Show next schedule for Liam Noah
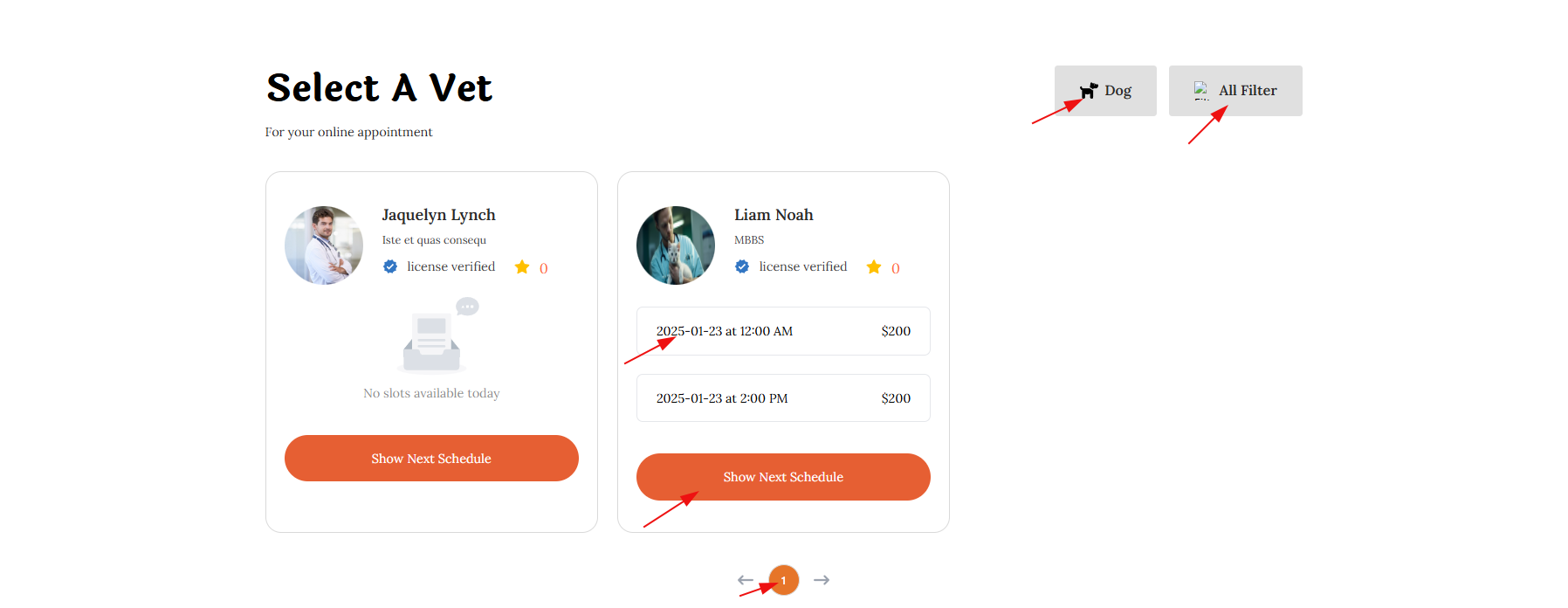Image resolution: width=1568 pixels, height=608 pixels. tap(783, 477)
